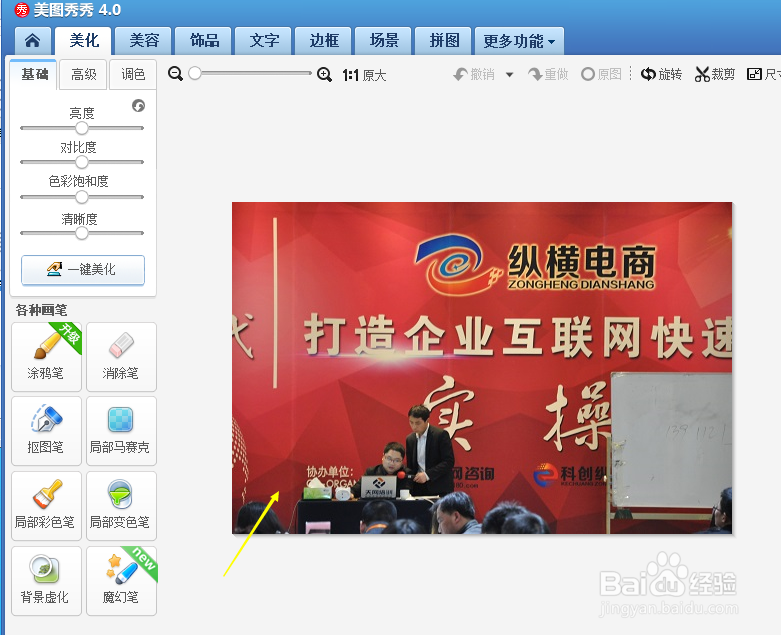
Task: Select the 局部变色笔 color change pen
Action: [x=121, y=506]
